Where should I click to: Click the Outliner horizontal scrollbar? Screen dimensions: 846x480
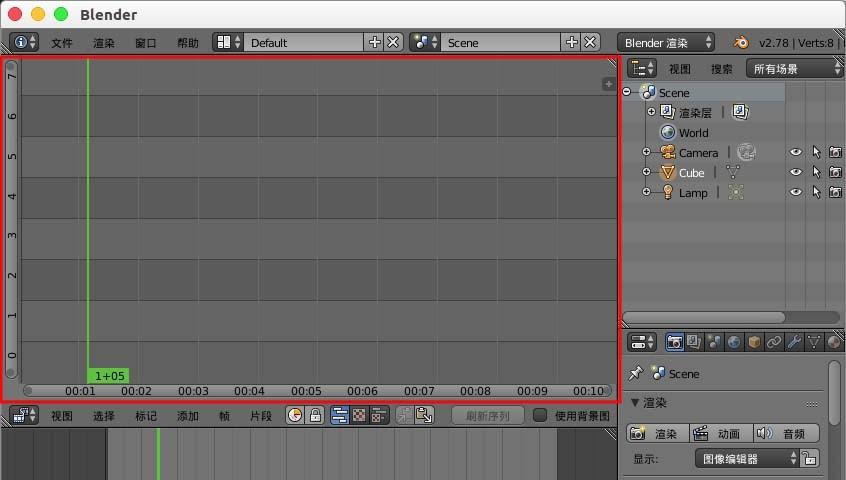[x=704, y=317]
